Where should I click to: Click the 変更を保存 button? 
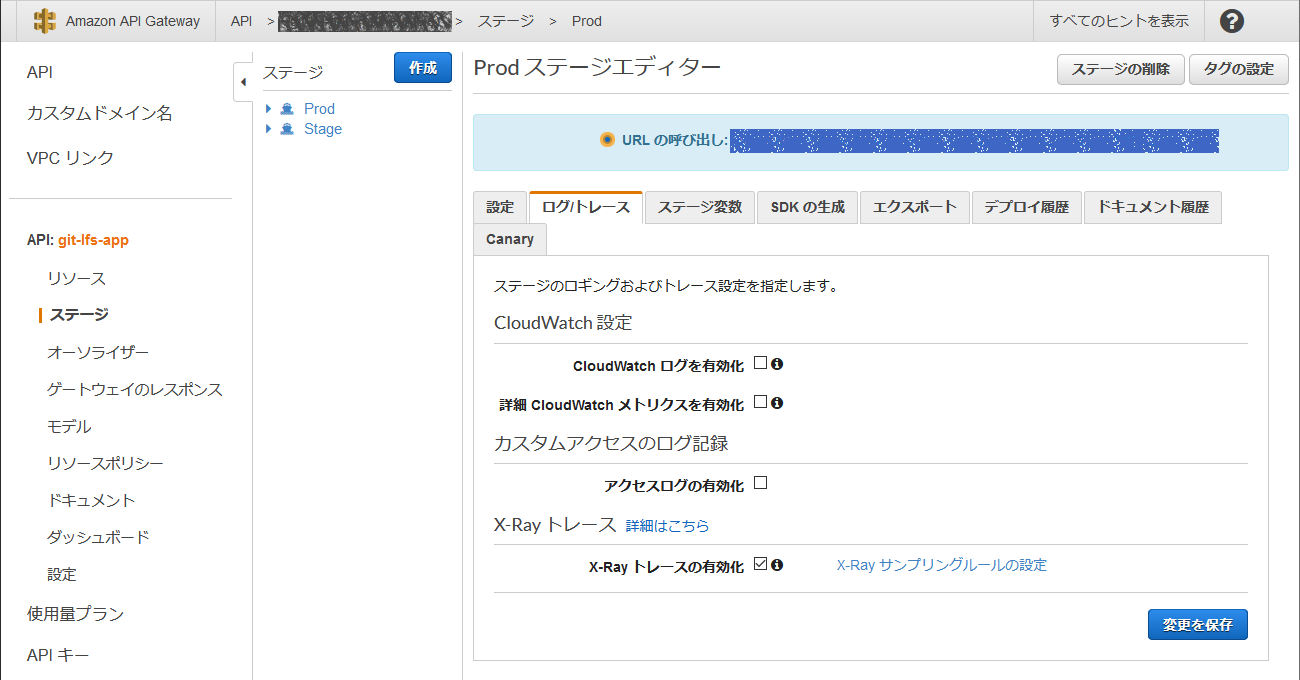click(1197, 624)
